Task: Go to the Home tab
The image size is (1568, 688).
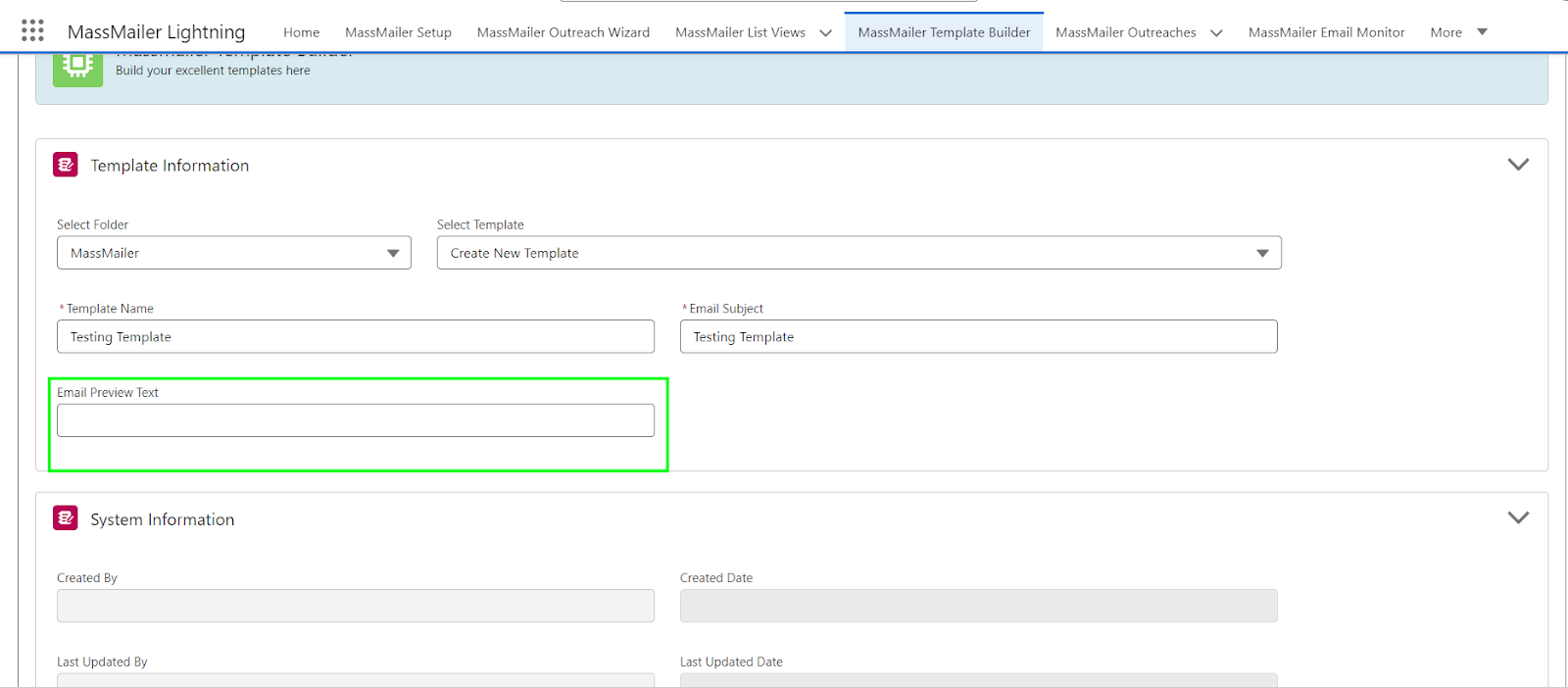Action: [x=302, y=32]
